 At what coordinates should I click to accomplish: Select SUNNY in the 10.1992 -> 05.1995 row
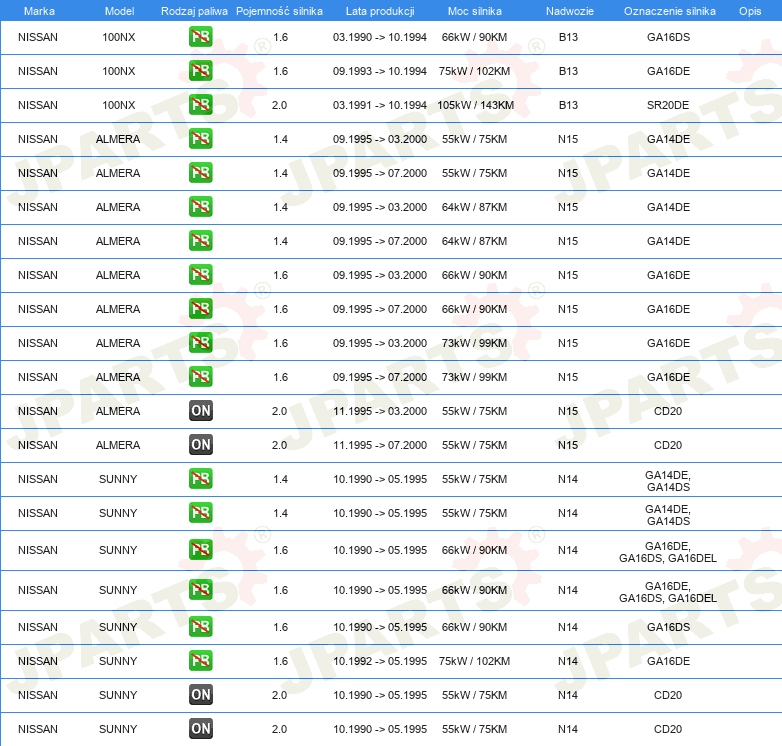[118, 661]
